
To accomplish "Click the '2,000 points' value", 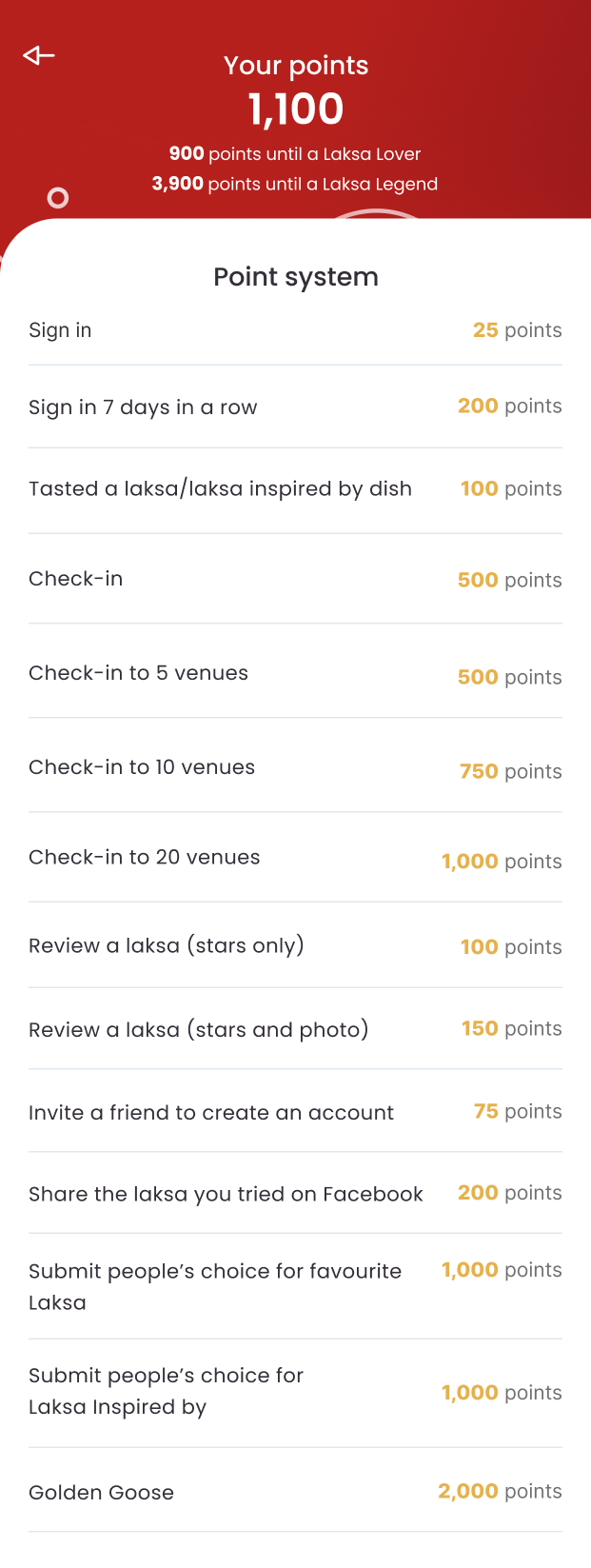I will click(500, 1491).
